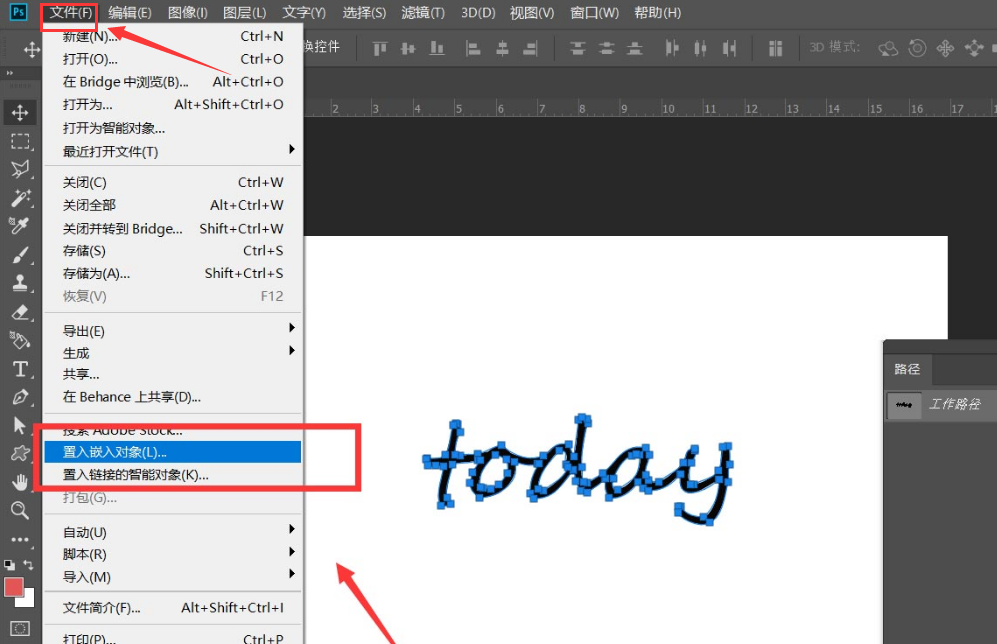Image resolution: width=997 pixels, height=644 pixels.
Task: Swap foreground and background colors
Action: [28, 564]
